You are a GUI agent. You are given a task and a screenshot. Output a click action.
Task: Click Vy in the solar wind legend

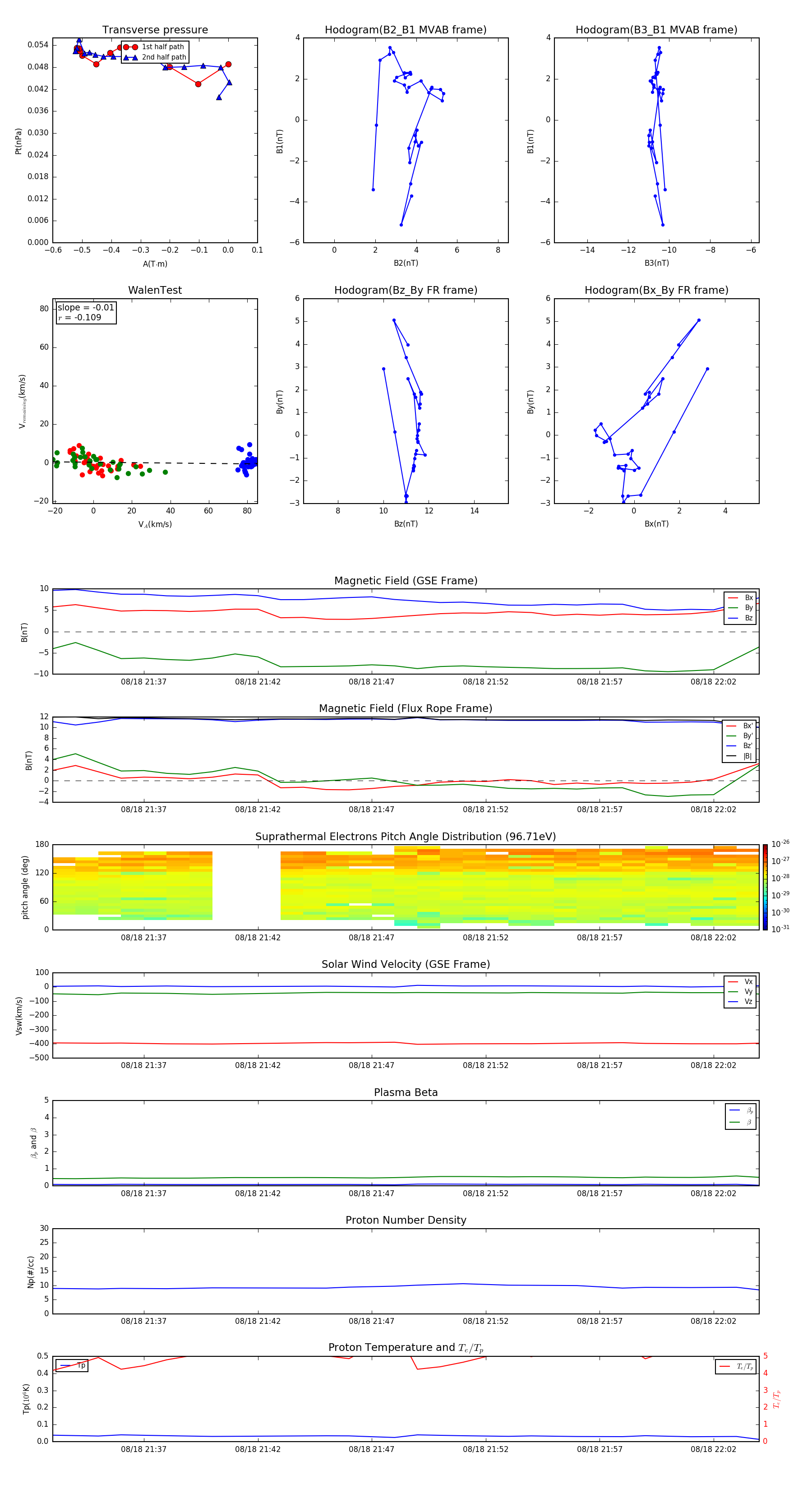pos(740,991)
